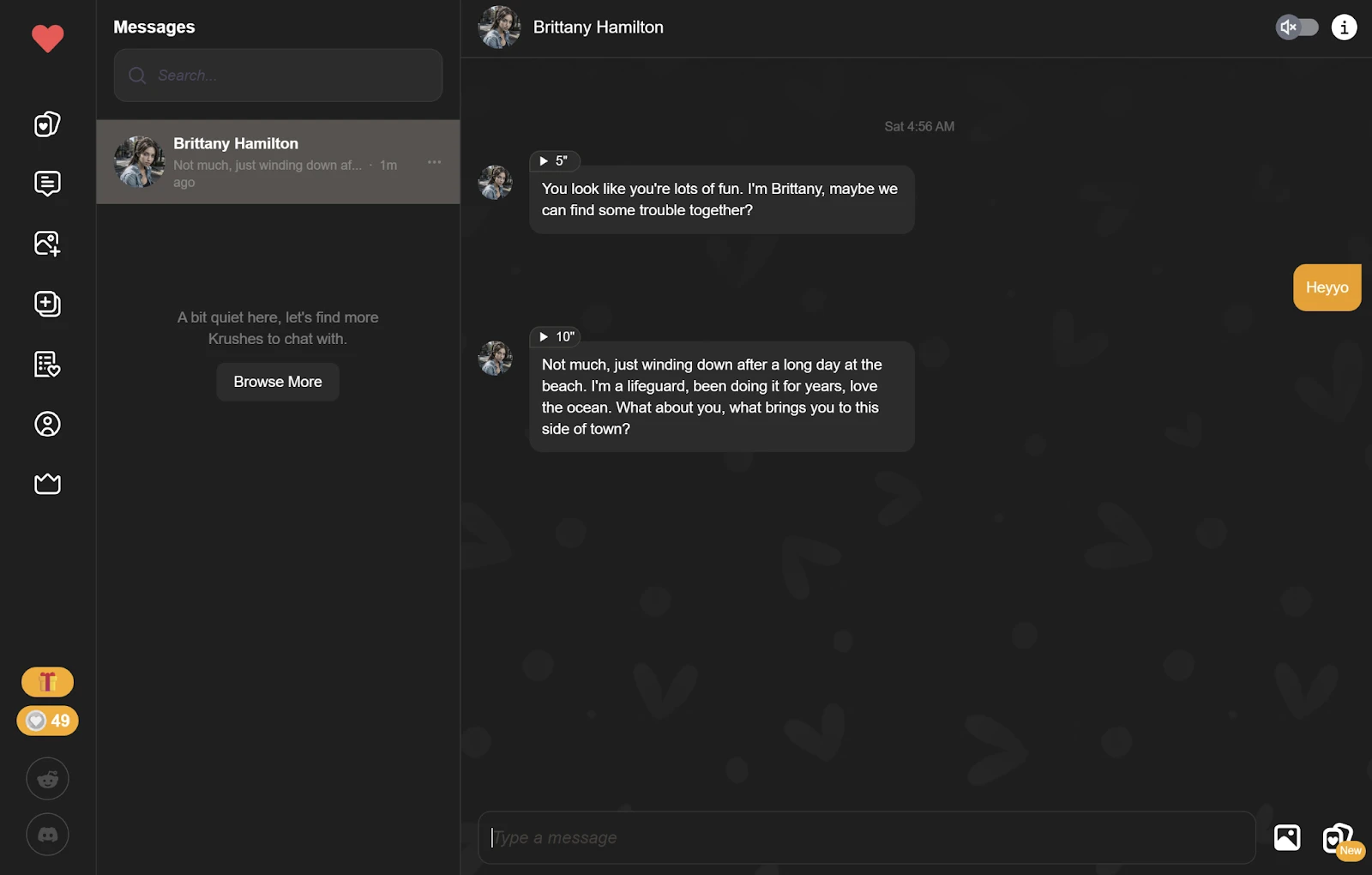Open the messages chat icon in sidebar

[47, 184]
